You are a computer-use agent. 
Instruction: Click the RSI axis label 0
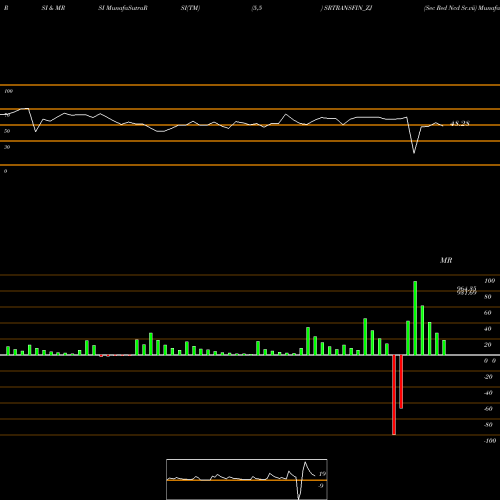5,171
